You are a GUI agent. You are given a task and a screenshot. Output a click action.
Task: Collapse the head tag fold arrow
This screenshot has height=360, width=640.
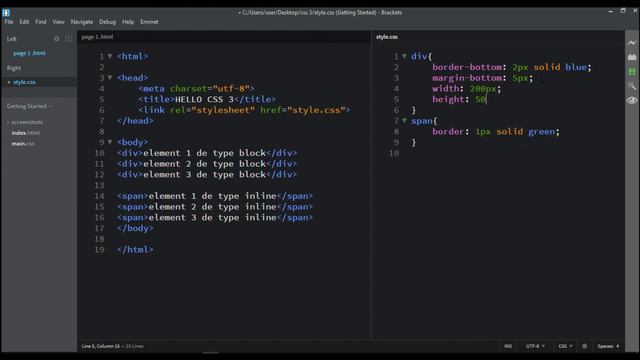tap(110, 77)
